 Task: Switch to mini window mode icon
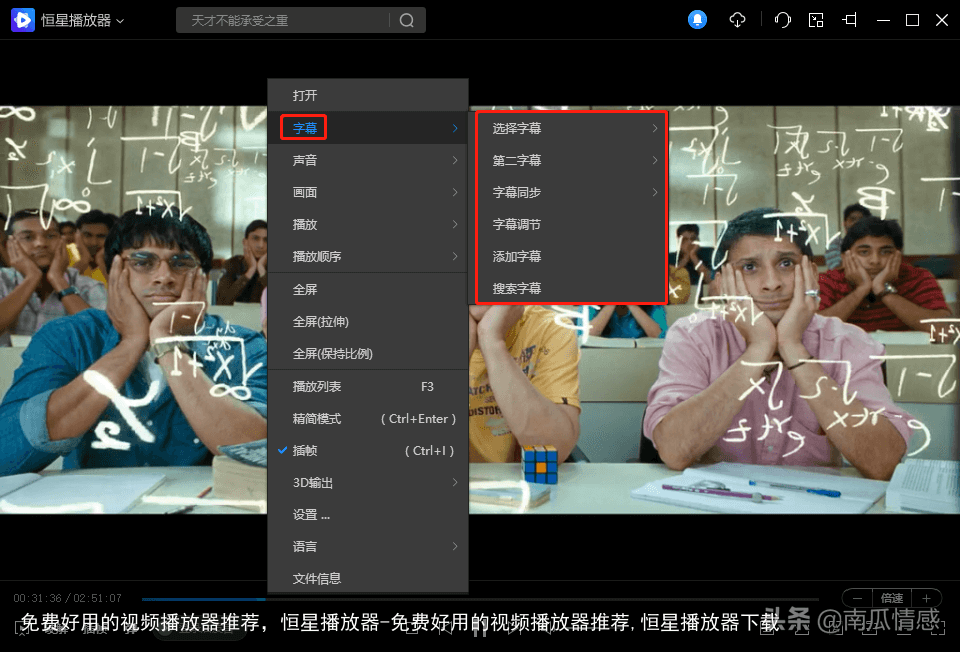pos(816,20)
